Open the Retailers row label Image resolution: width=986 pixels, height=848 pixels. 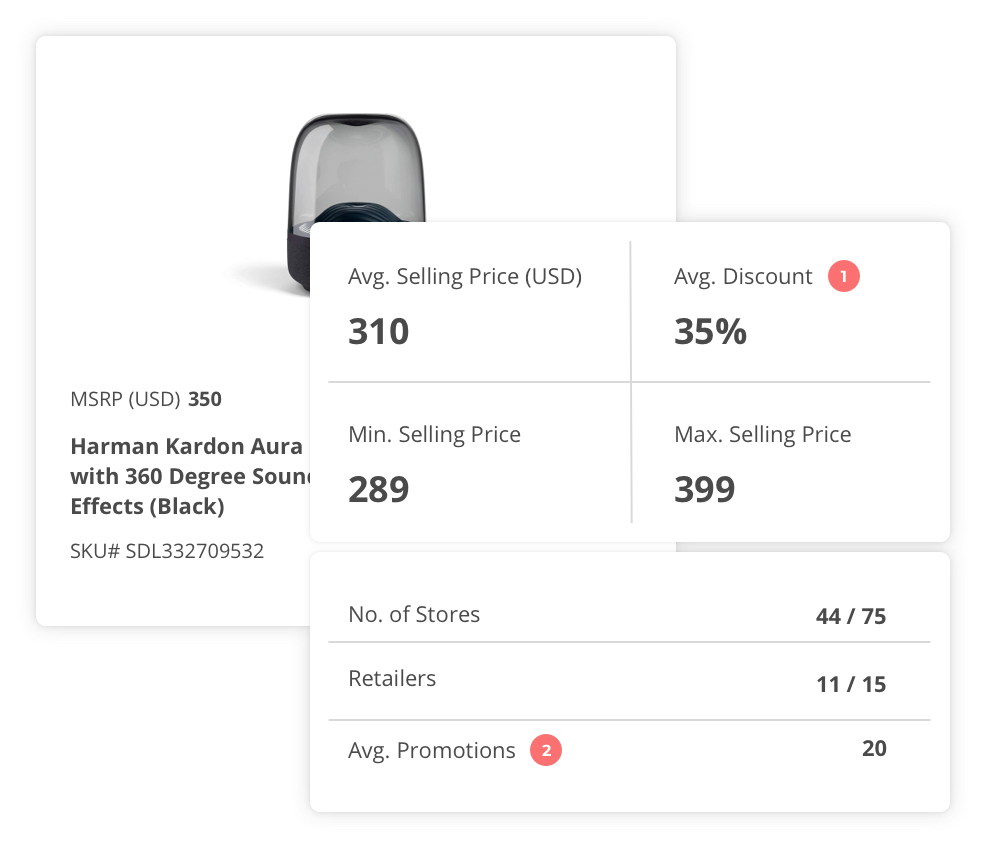pos(392,678)
